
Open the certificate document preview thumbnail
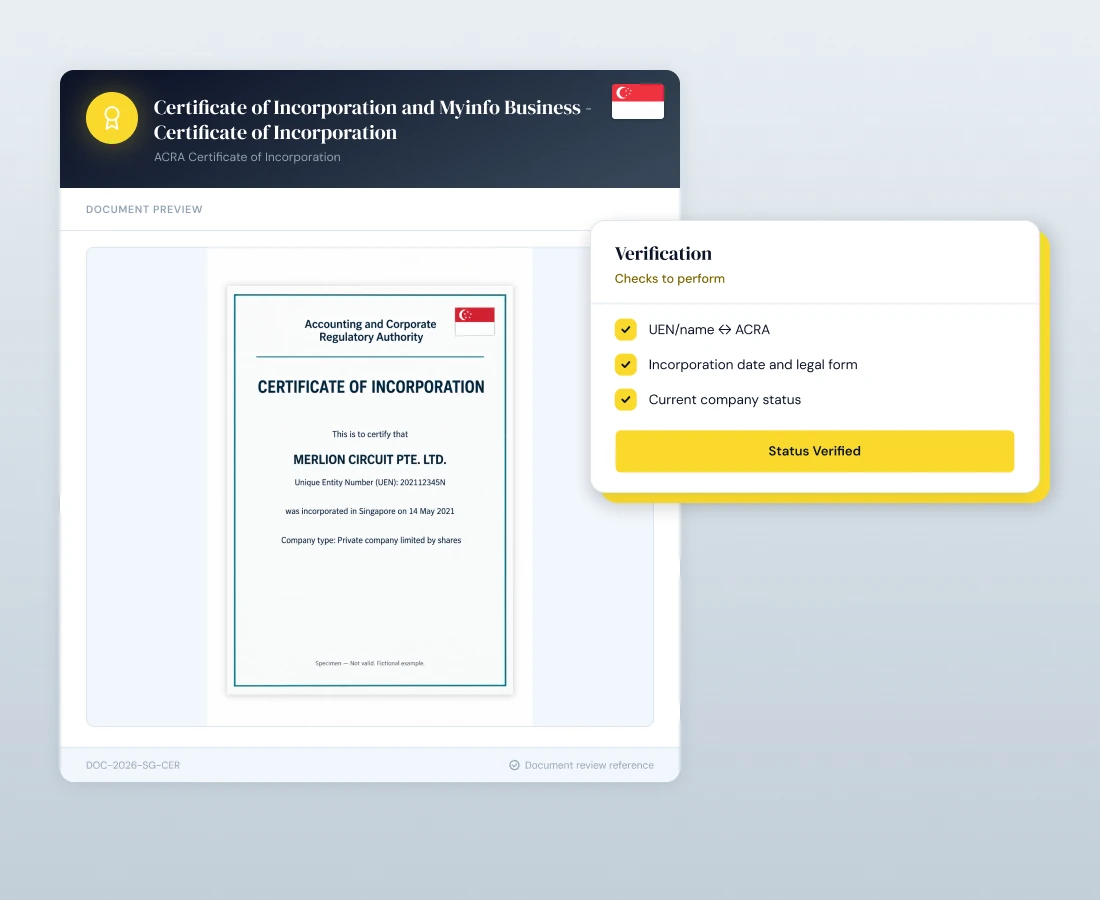click(x=370, y=490)
